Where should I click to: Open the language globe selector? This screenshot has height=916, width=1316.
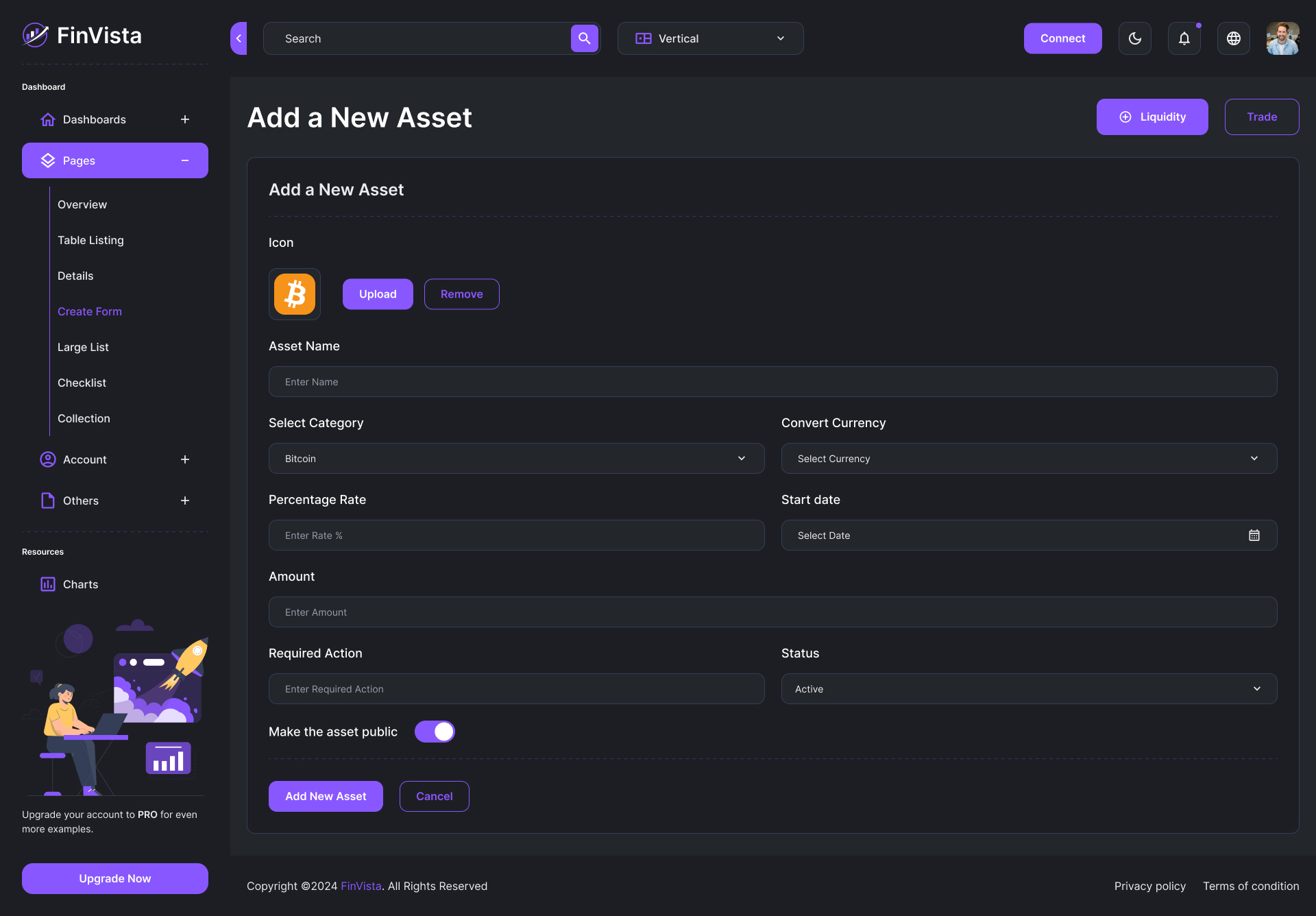1233,38
